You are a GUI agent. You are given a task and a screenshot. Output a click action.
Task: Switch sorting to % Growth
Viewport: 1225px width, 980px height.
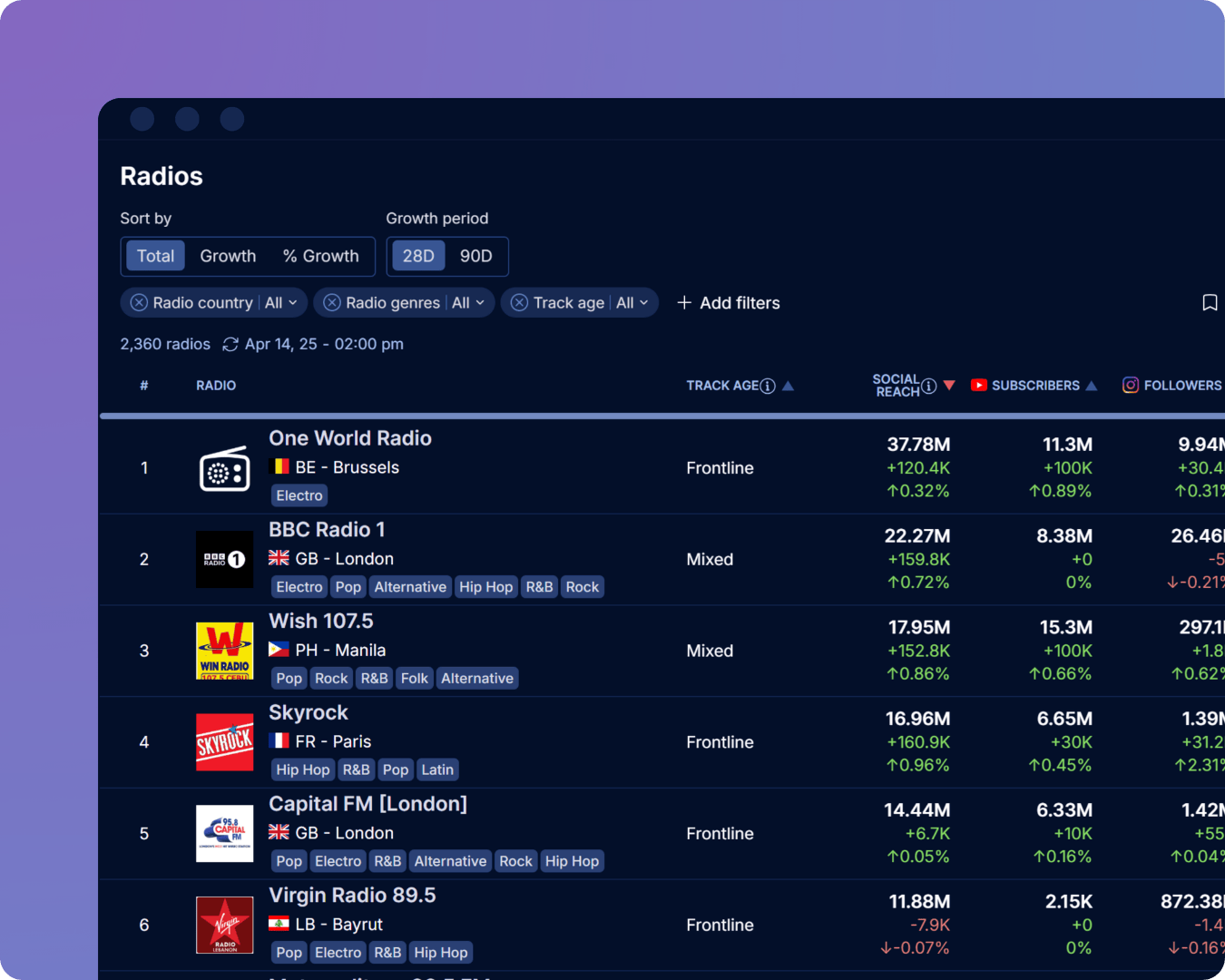(320, 257)
